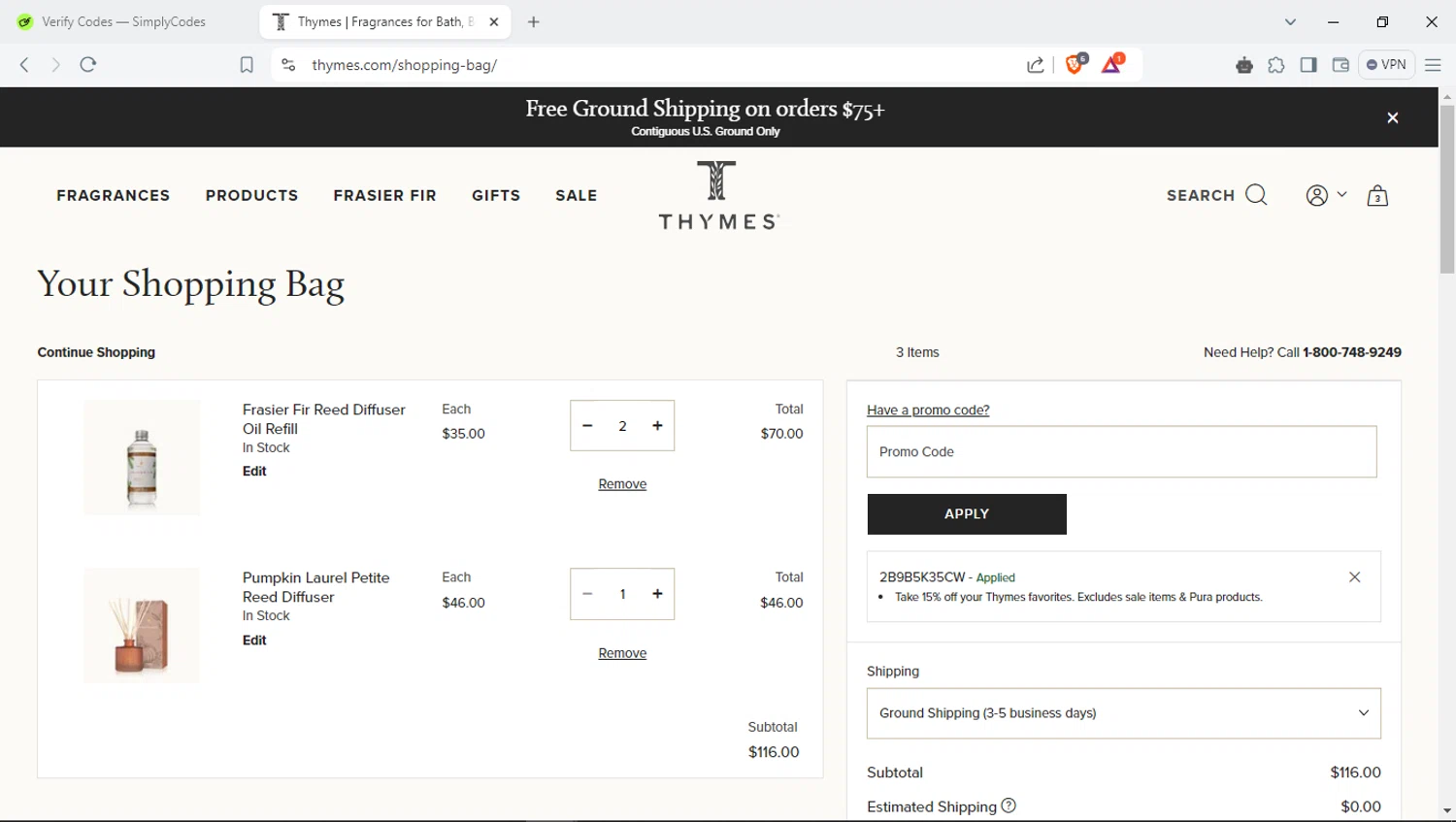Dismiss the free shipping banner
The image size is (1456, 822).
(x=1392, y=117)
